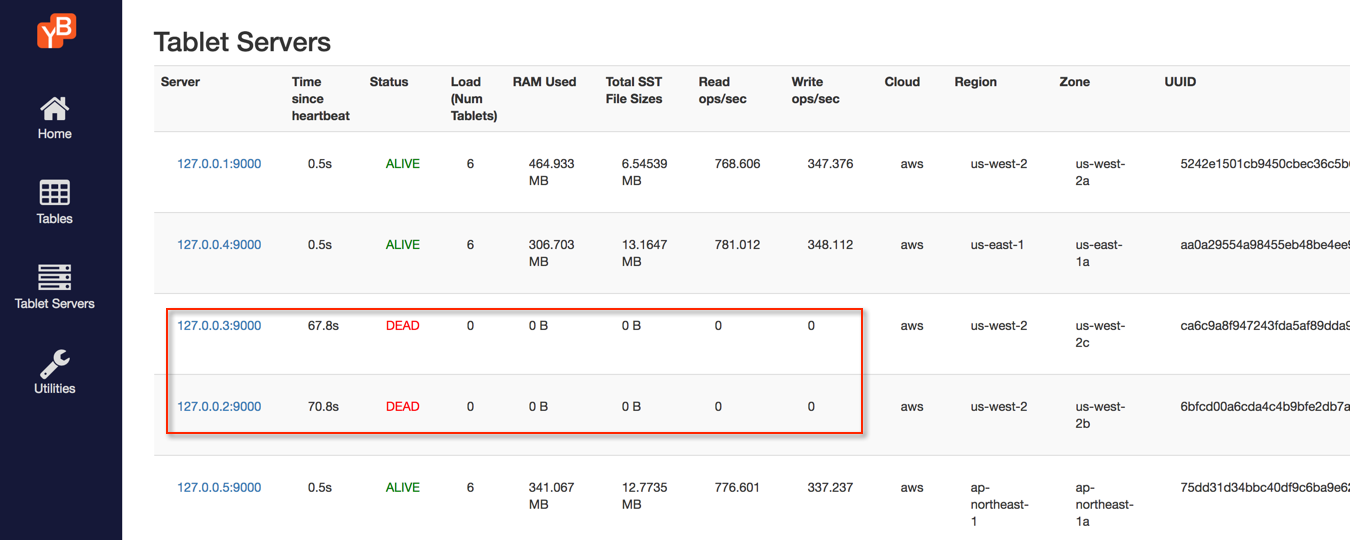Open dead server link 127.0.0.3:9000
Image resolution: width=1350 pixels, height=540 pixels.
(219, 326)
